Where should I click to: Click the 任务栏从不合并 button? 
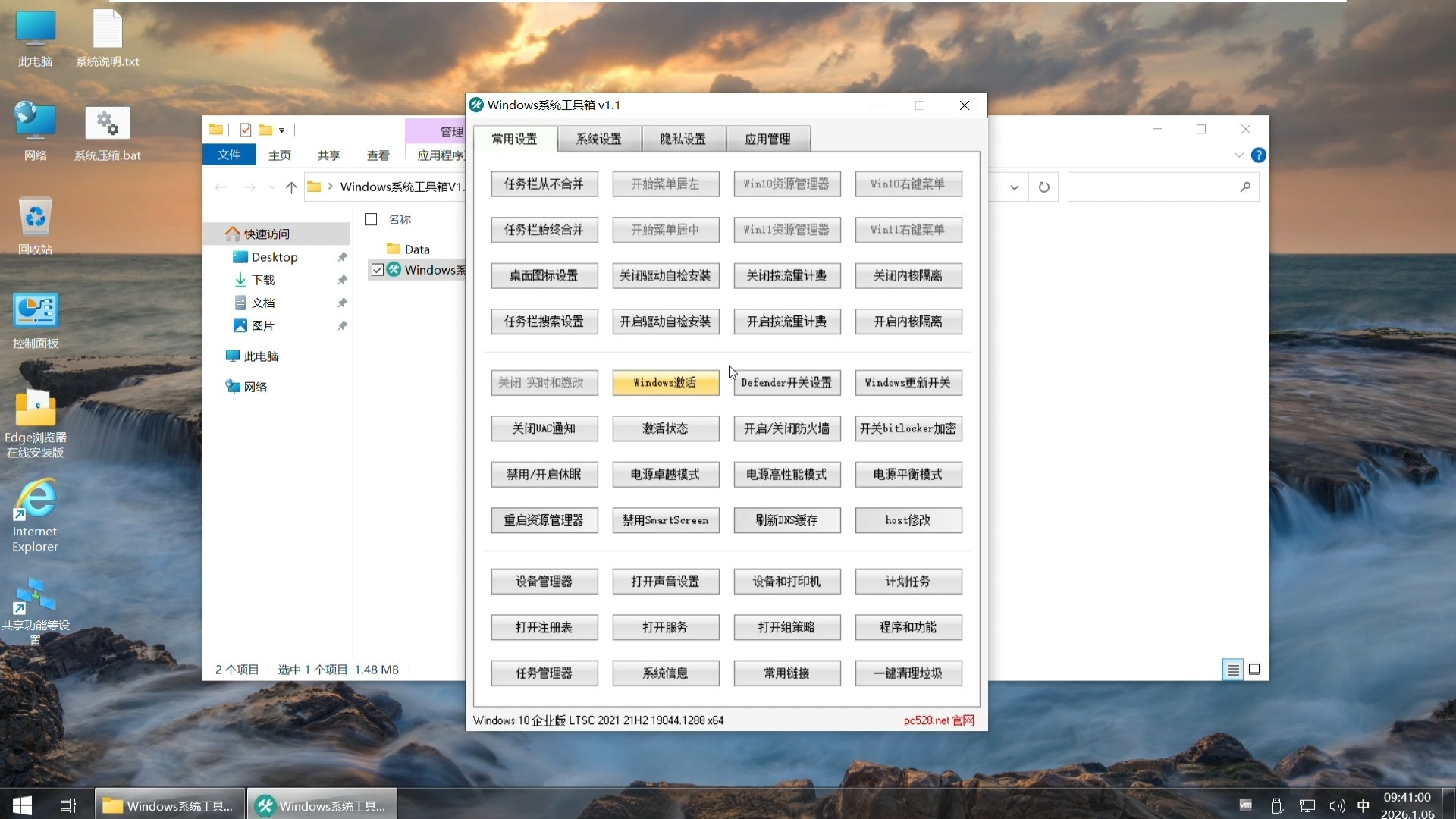[544, 184]
